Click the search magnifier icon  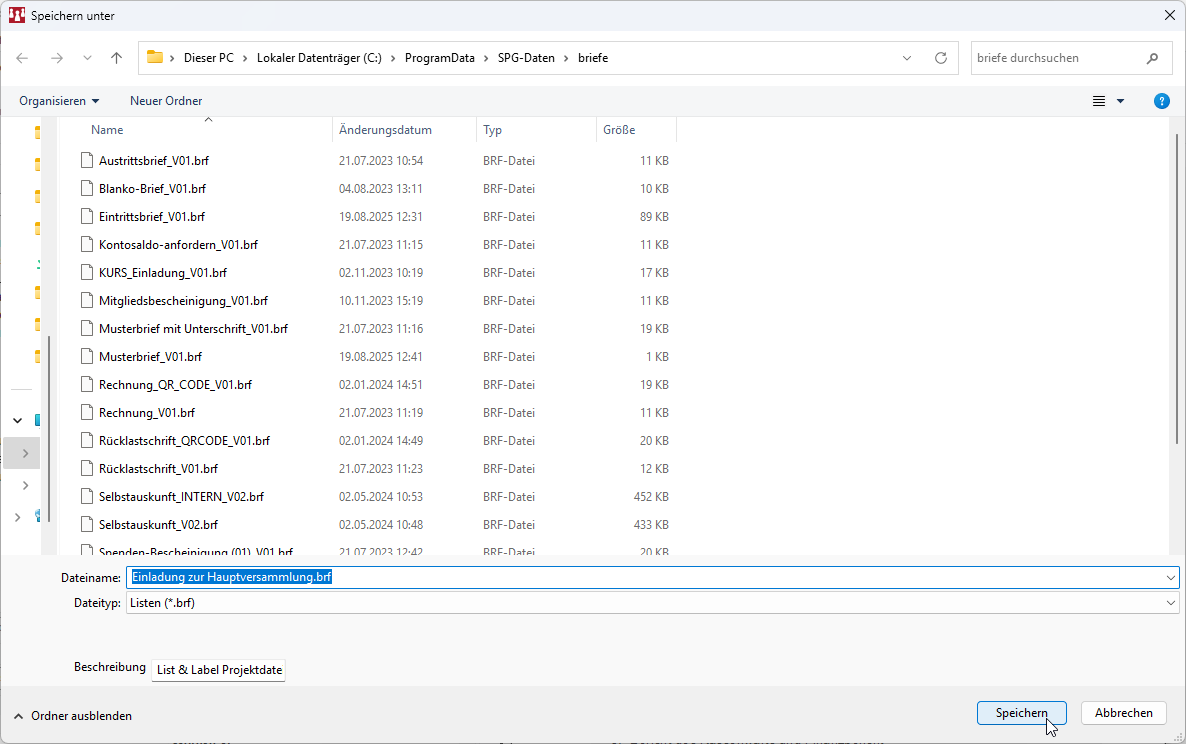coord(1152,58)
